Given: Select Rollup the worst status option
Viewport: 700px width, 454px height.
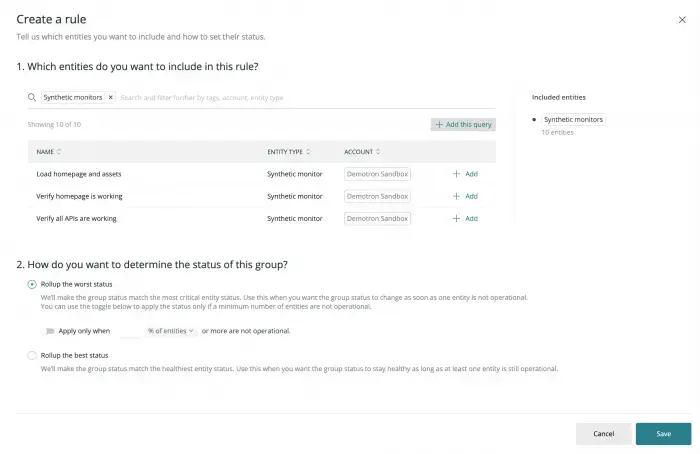Looking at the screenshot, I should click(32, 285).
